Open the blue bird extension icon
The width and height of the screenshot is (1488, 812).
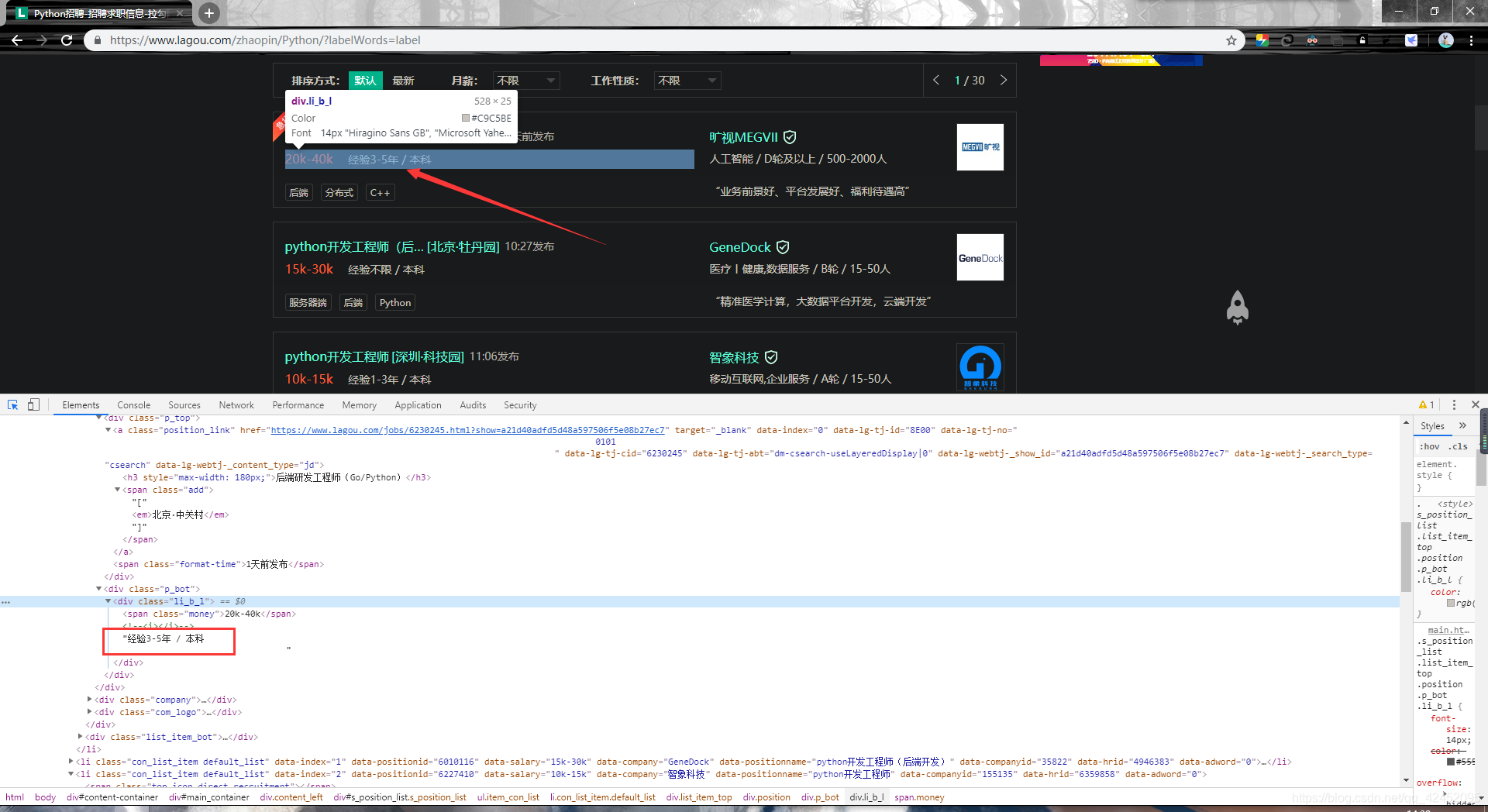coord(1411,40)
